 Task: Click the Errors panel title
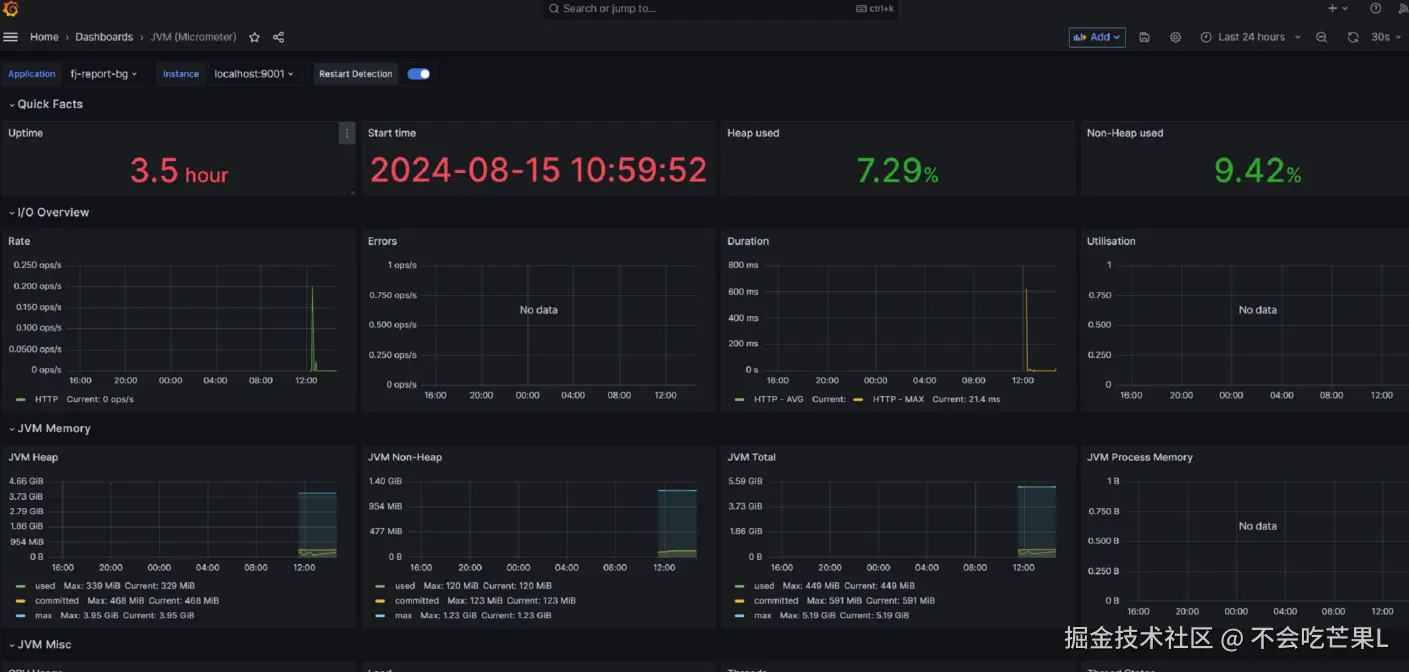click(382, 241)
